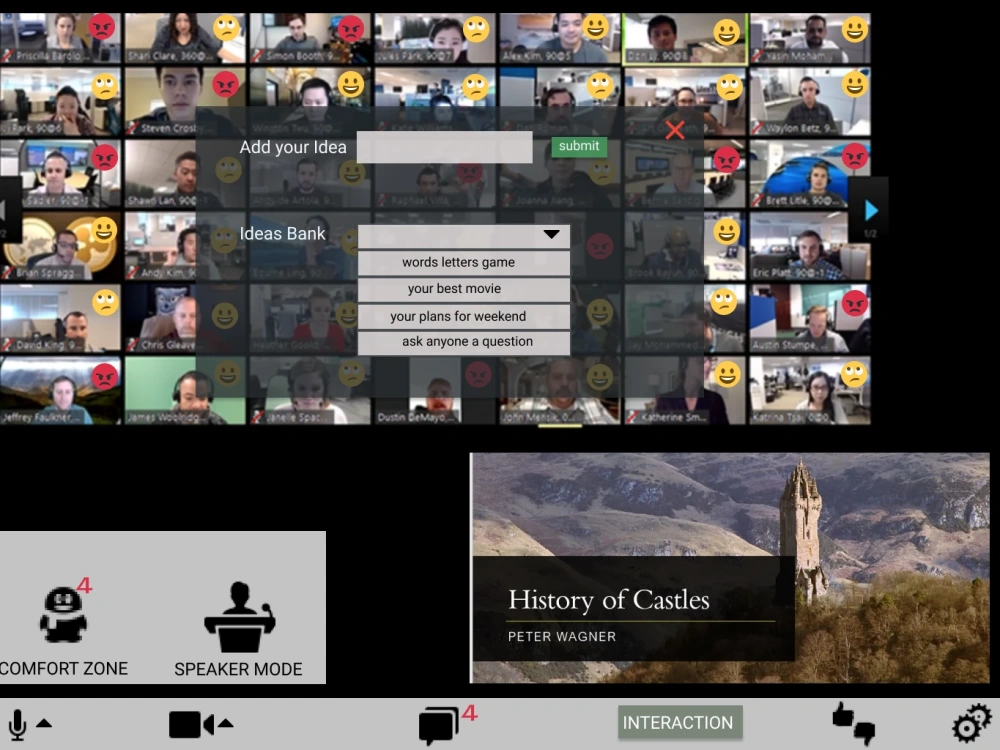Open chat messages icon
Viewport: 1000px width, 750px height.
point(438,726)
